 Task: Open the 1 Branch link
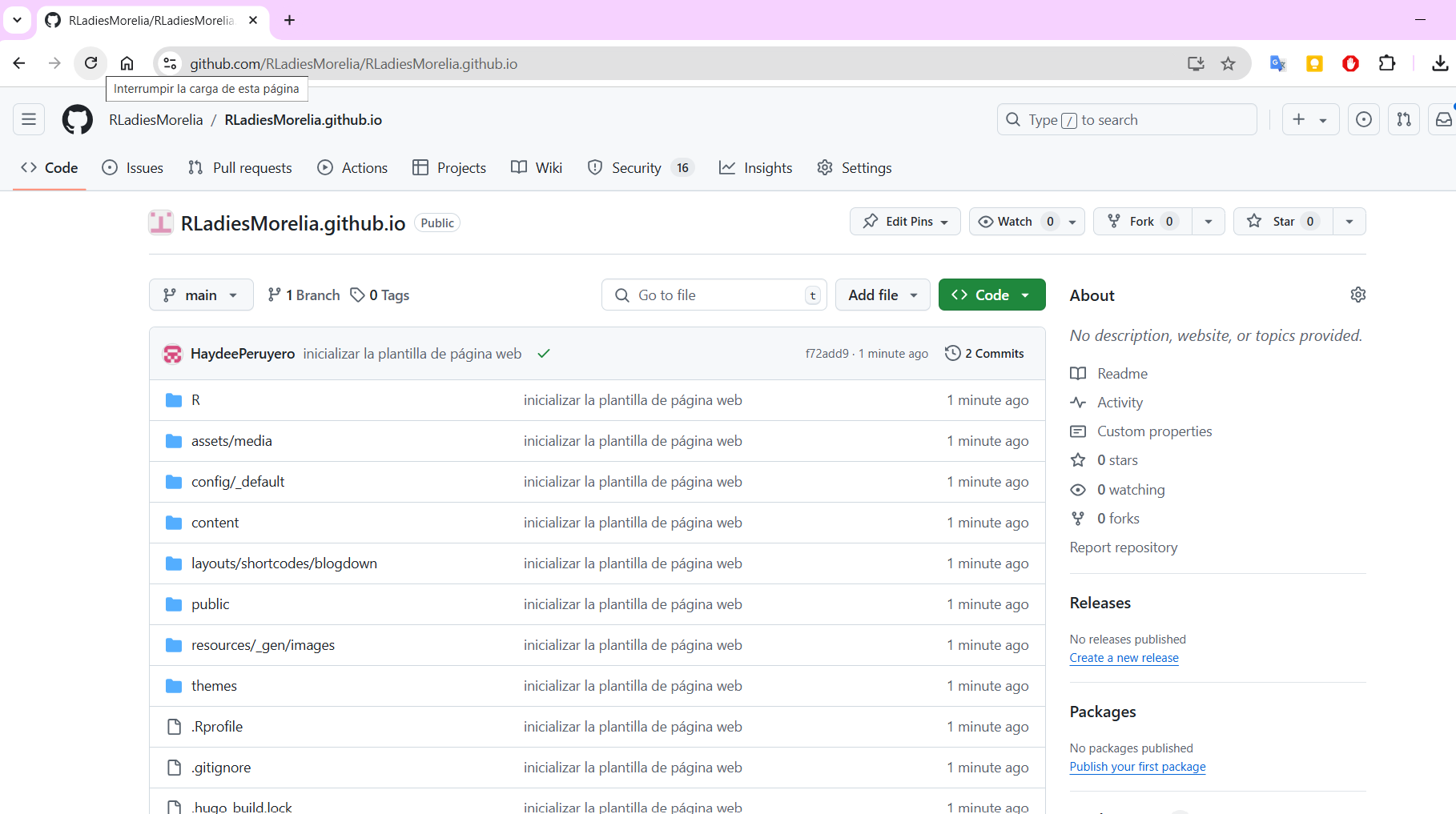point(304,295)
